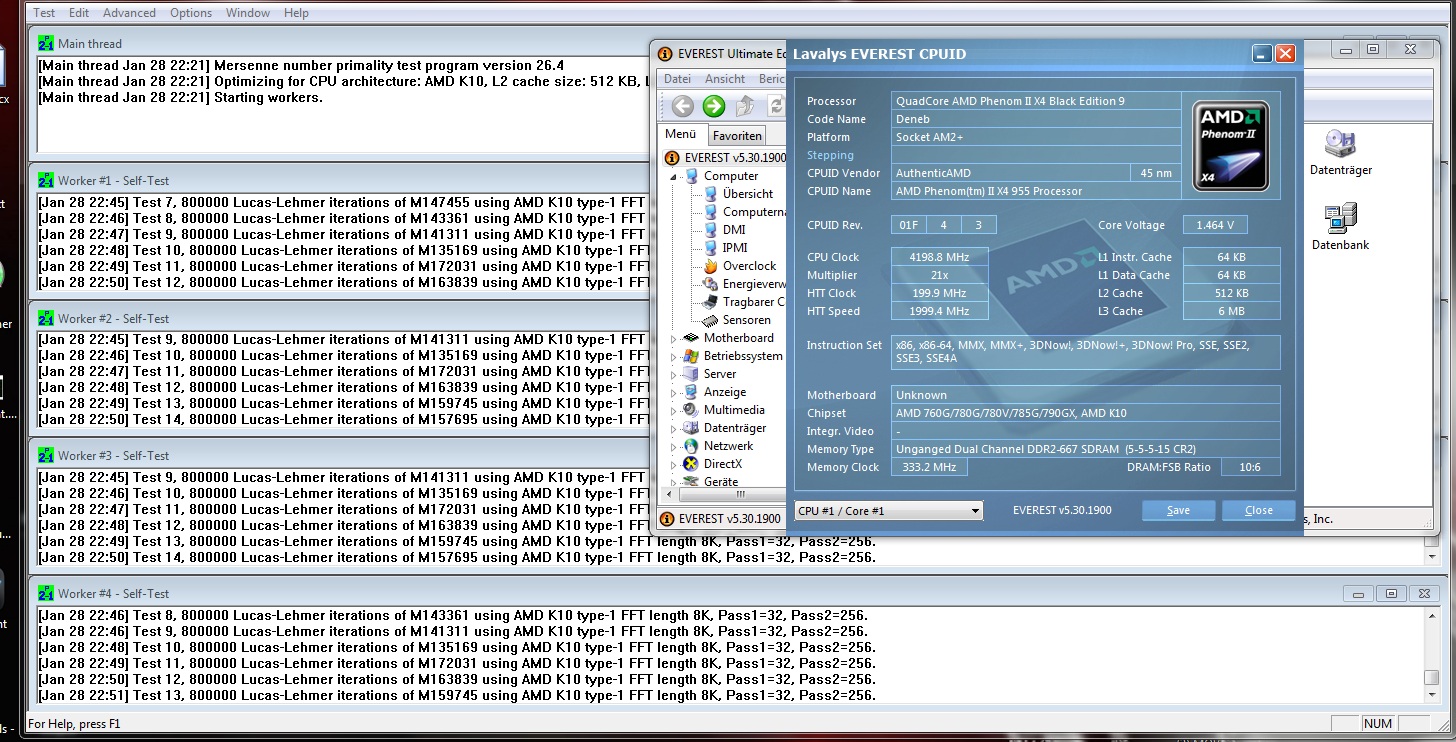Click the Worker #3 window icon

46,455
